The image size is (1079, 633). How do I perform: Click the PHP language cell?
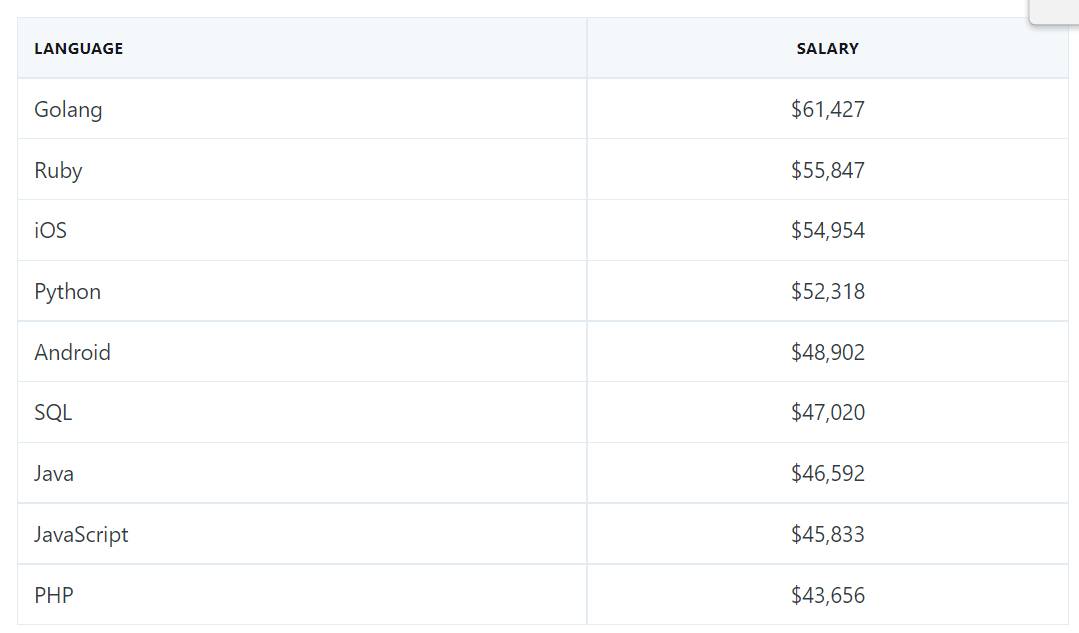click(302, 594)
